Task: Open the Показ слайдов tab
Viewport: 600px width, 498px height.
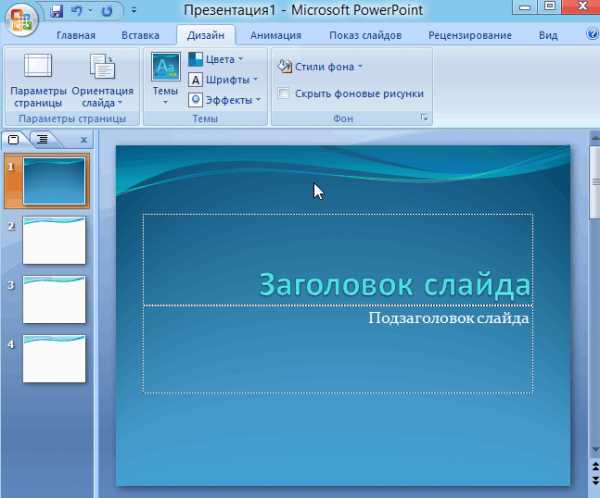Action: tap(365, 35)
